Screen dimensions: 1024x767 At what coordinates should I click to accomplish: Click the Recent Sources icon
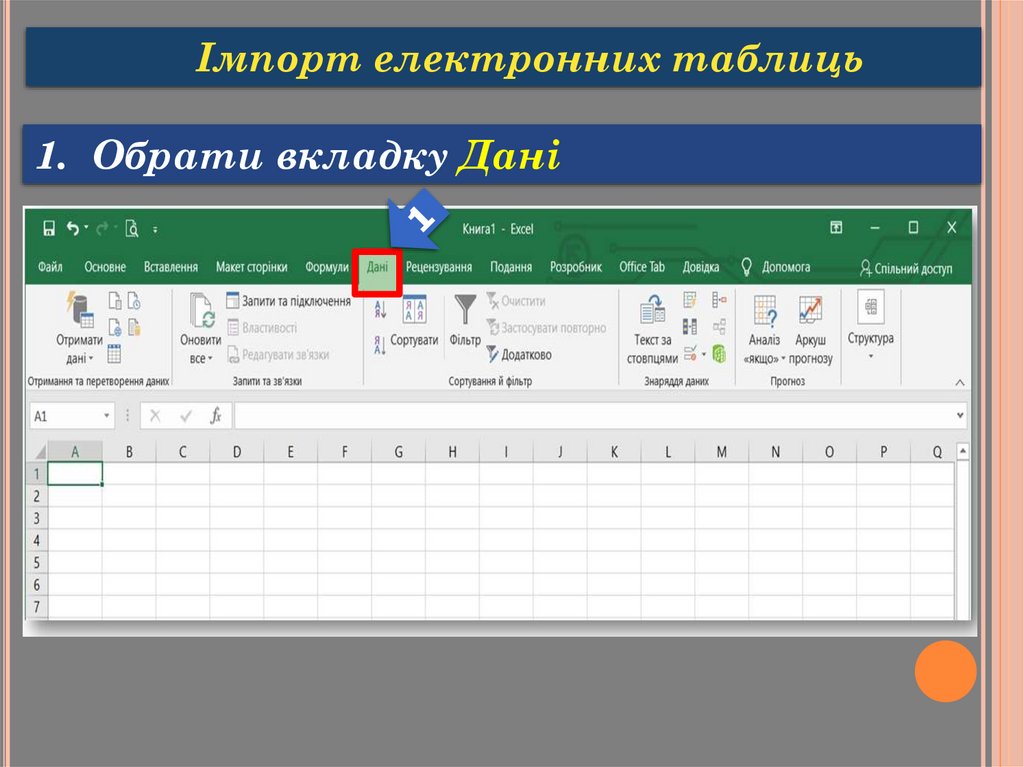pos(135,301)
